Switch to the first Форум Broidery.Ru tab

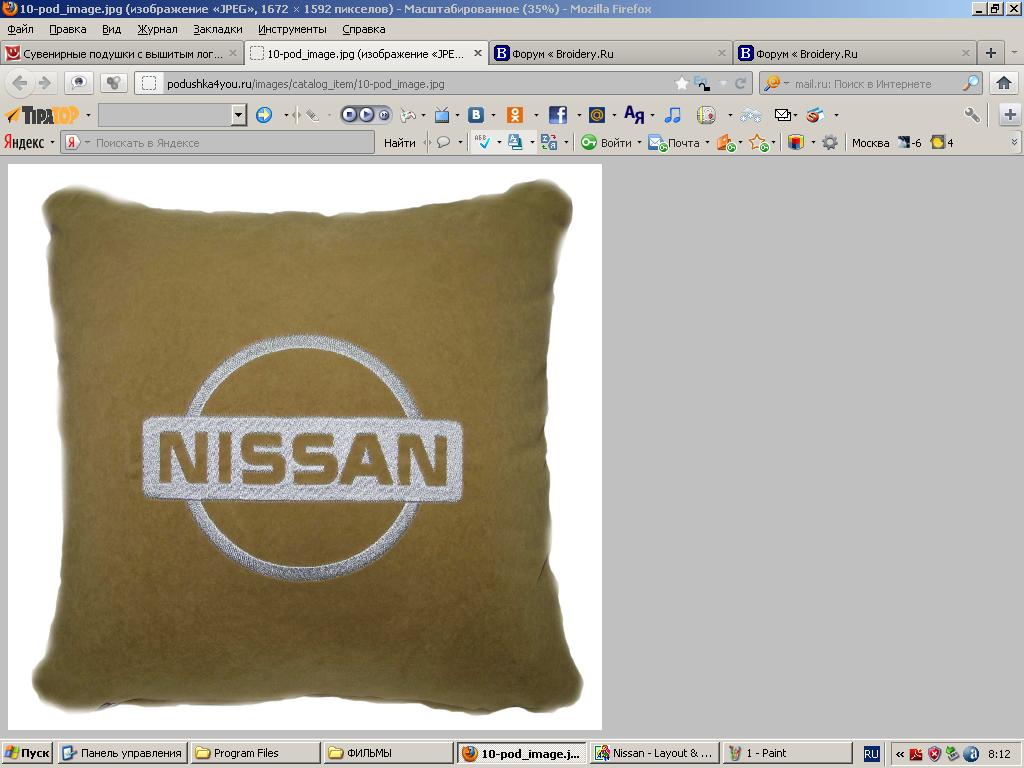611,54
